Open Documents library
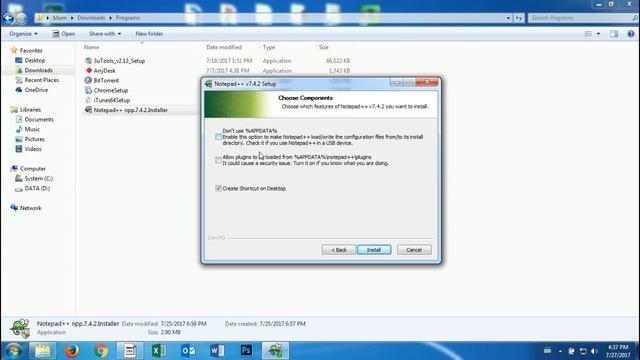 click(39, 120)
